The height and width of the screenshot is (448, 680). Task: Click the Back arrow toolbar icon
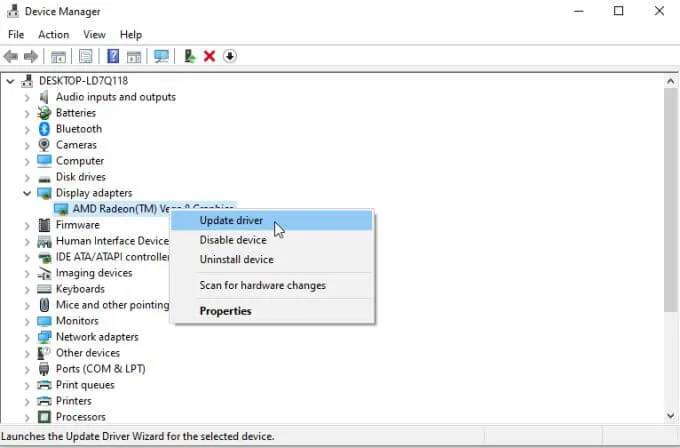pos(11,56)
